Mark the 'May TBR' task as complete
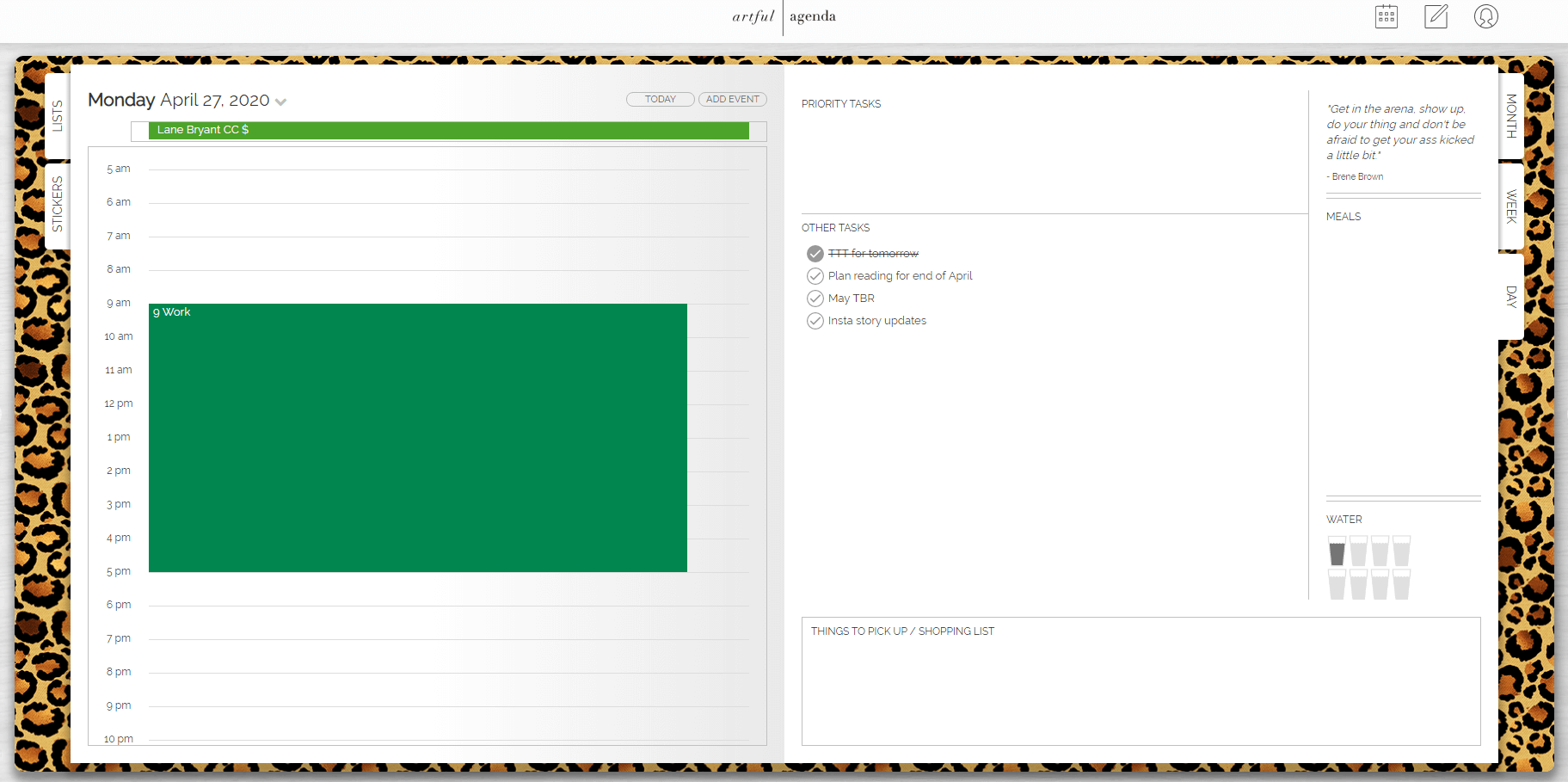1568x782 pixels. 815,299
